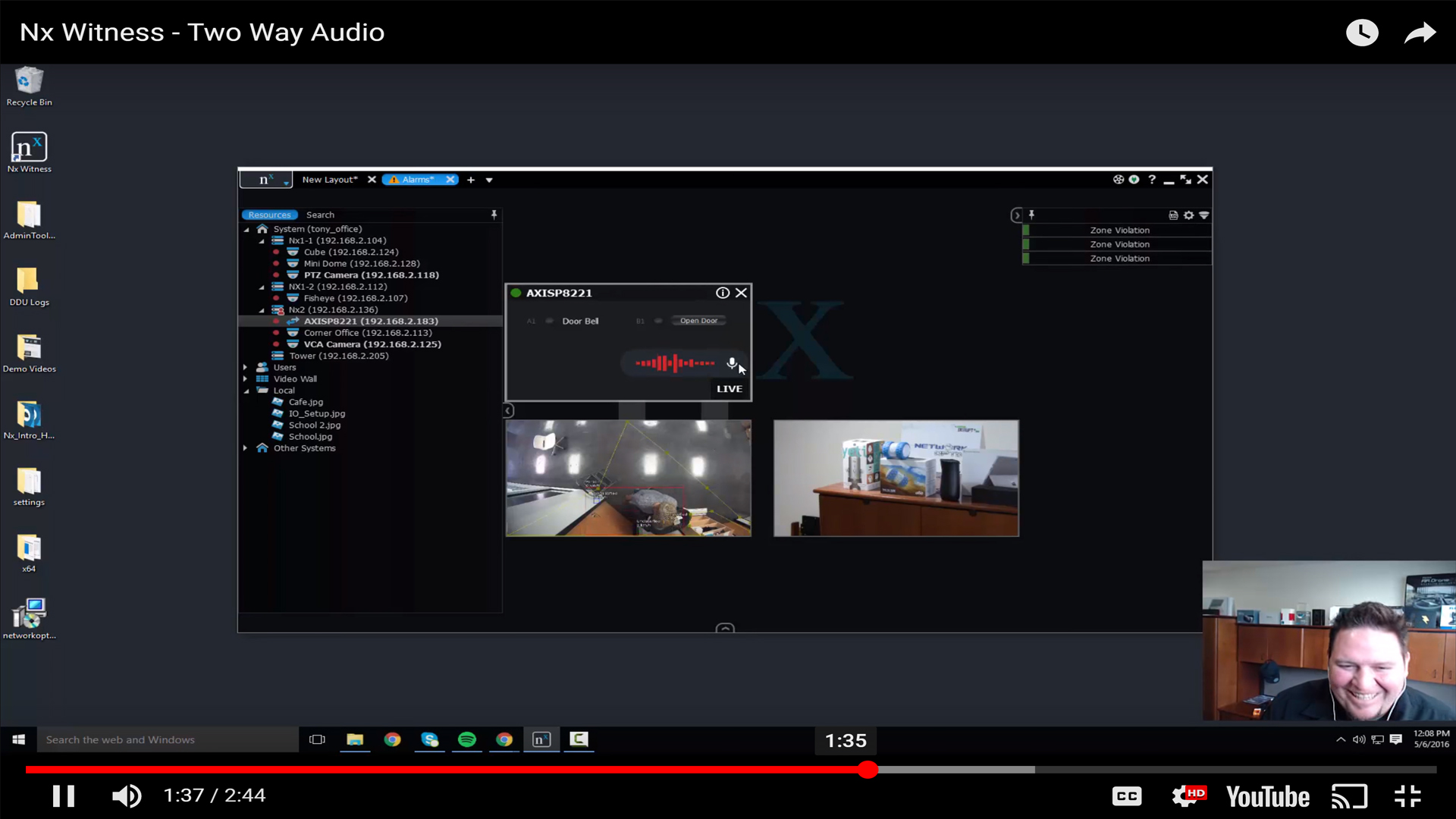Image resolution: width=1456 pixels, height=819 pixels.
Task: Seek using the YouTube progress bar handle
Action: [x=868, y=770]
